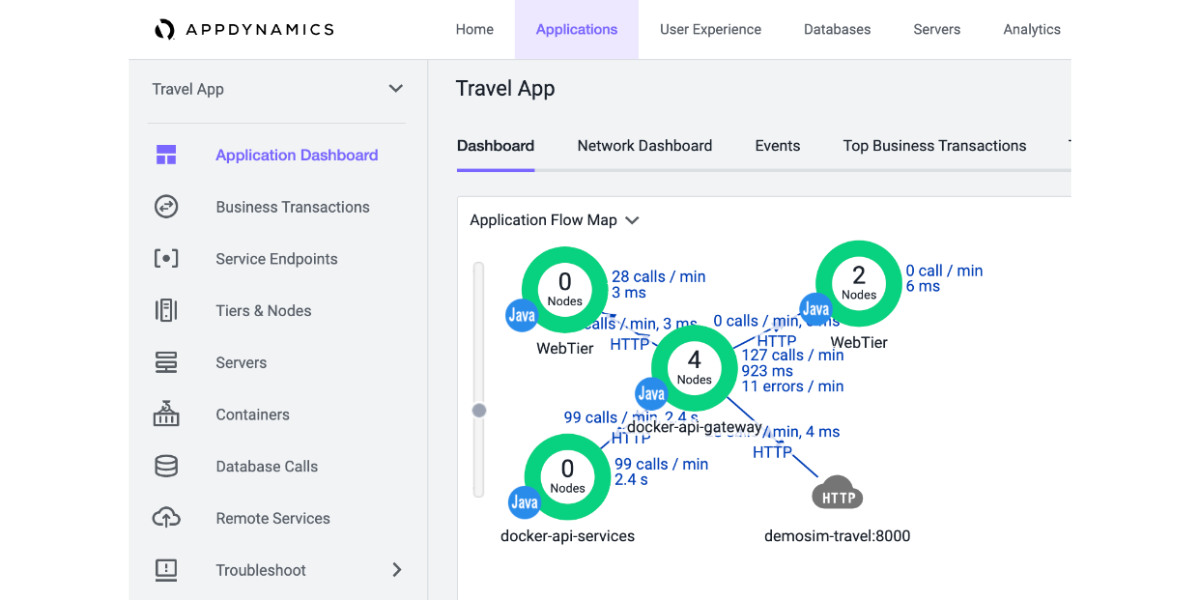Screen dimensions: 1200x600
Task: Click the 'docker-api-services' label
Action: coord(568,536)
